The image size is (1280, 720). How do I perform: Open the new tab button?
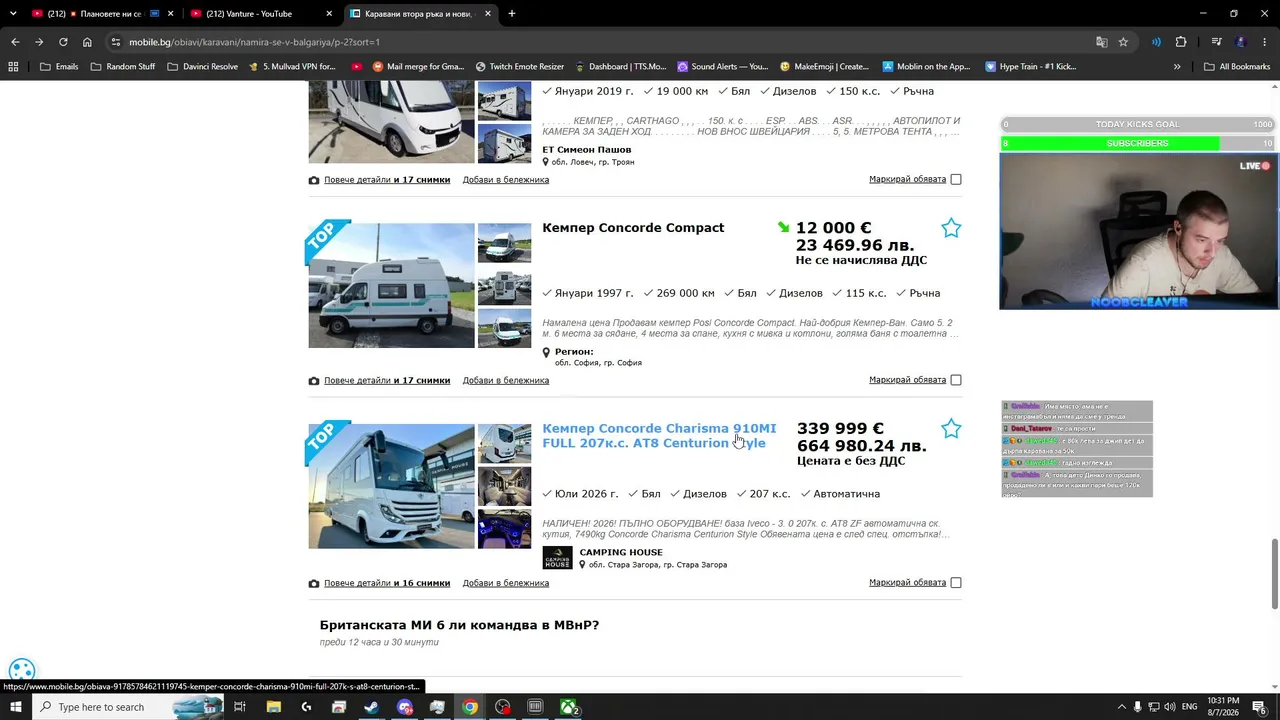tap(512, 14)
